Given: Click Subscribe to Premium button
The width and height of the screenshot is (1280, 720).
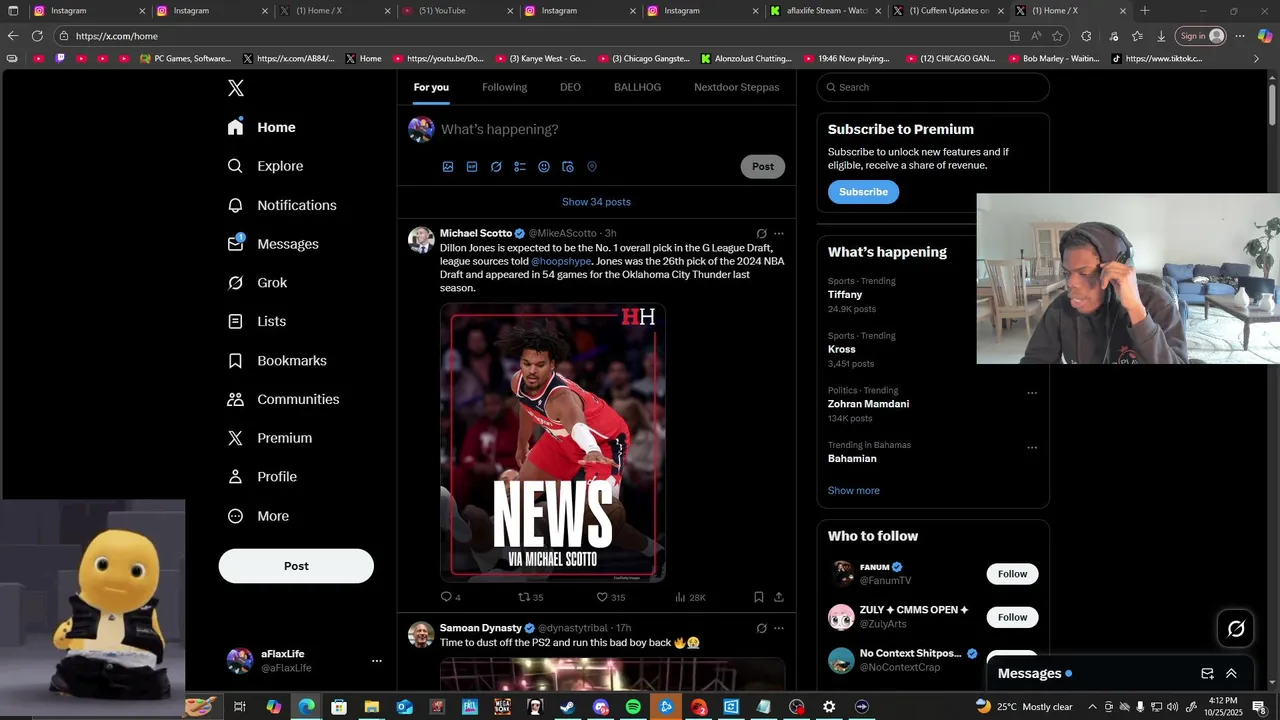Looking at the screenshot, I should tap(863, 192).
